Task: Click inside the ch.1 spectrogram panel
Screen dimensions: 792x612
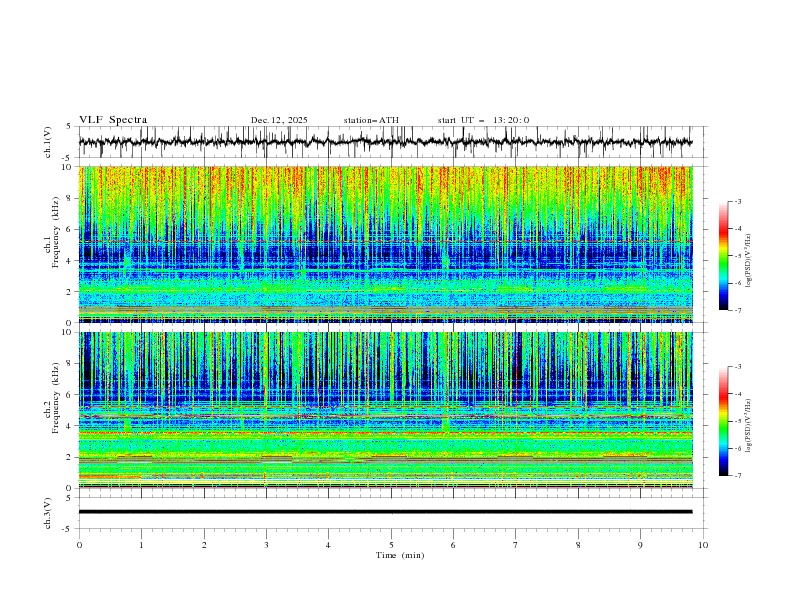Action: click(x=385, y=244)
